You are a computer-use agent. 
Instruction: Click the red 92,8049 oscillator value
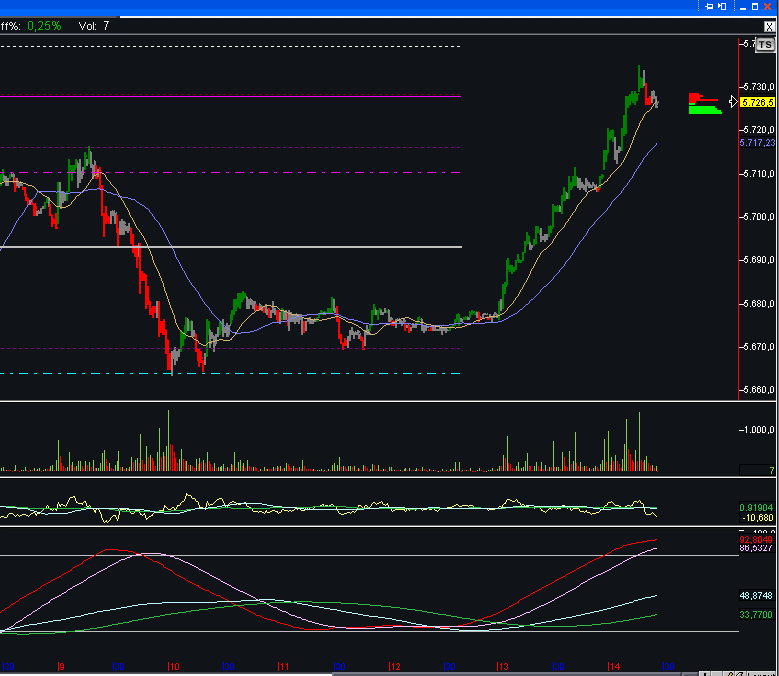pos(757,540)
